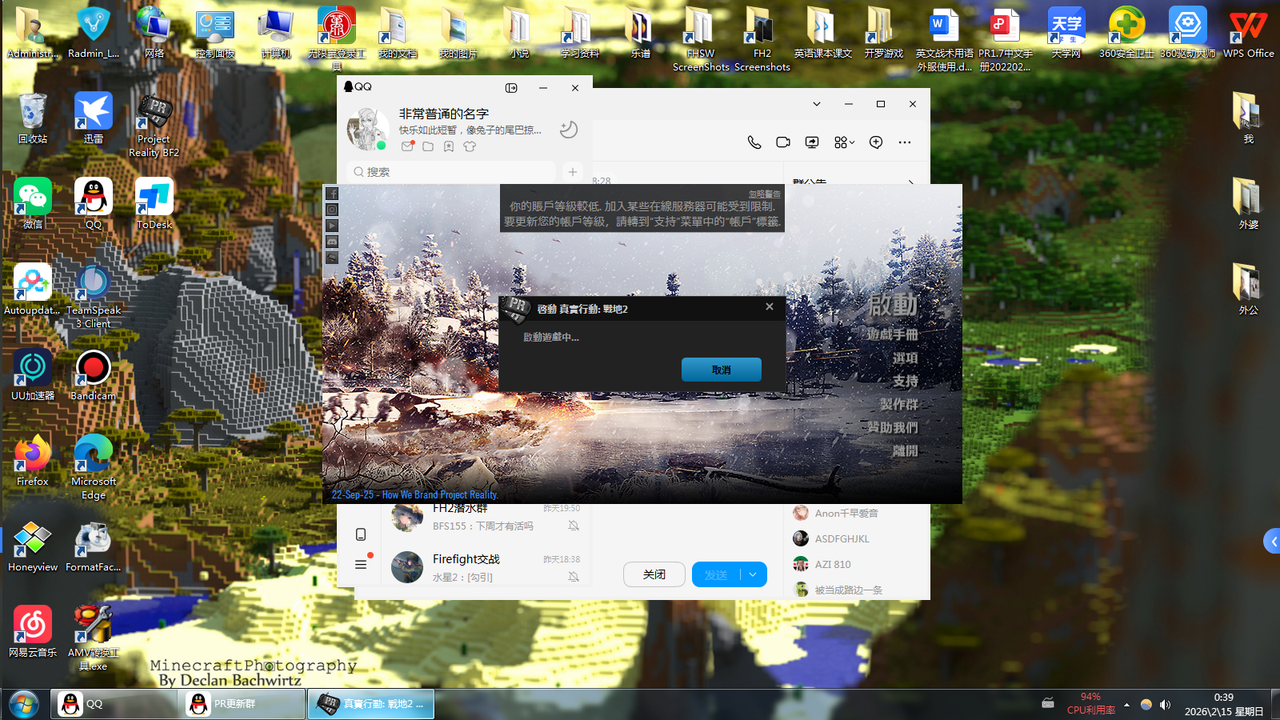Click the screen share icon in QQ chat

pos(812,142)
